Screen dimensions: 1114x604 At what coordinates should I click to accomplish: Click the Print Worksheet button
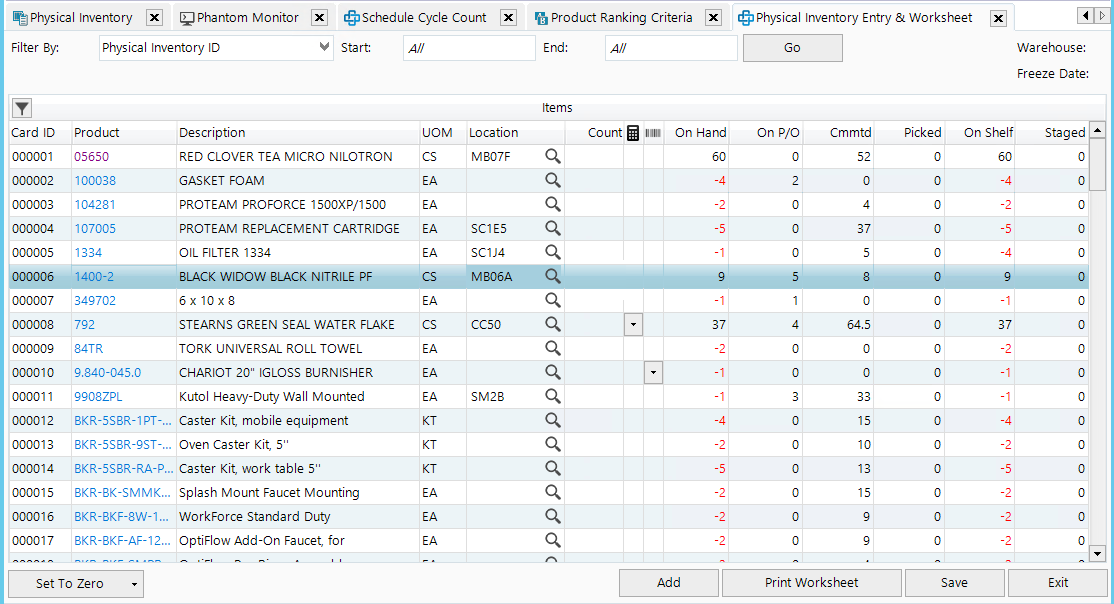pyautogui.click(x=811, y=583)
